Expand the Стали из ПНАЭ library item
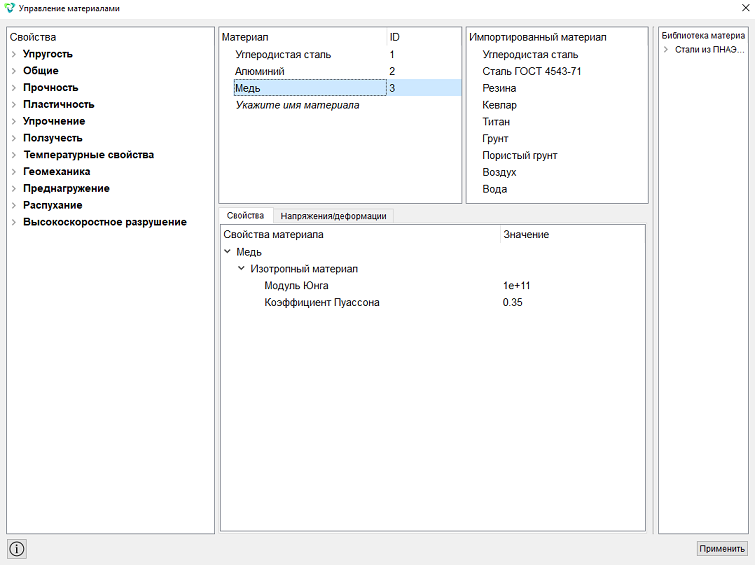Image resolution: width=755 pixels, height=565 pixels. click(x=666, y=50)
